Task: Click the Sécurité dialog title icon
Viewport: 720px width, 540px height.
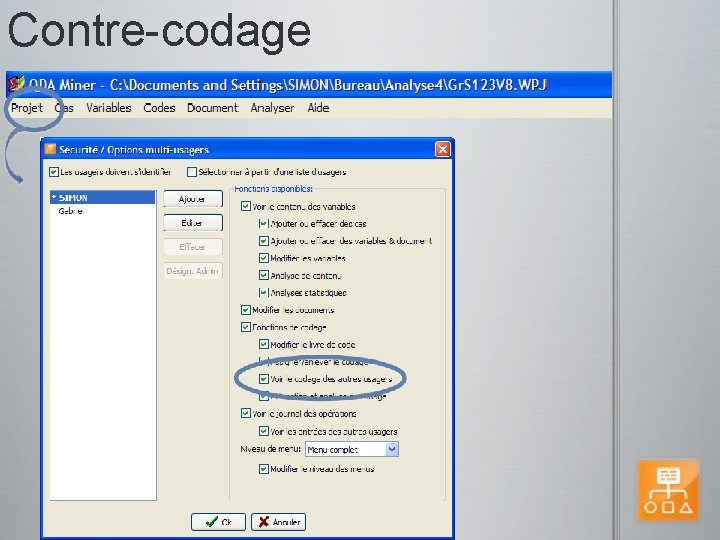Action: pyautogui.click(x=50, y=149)
